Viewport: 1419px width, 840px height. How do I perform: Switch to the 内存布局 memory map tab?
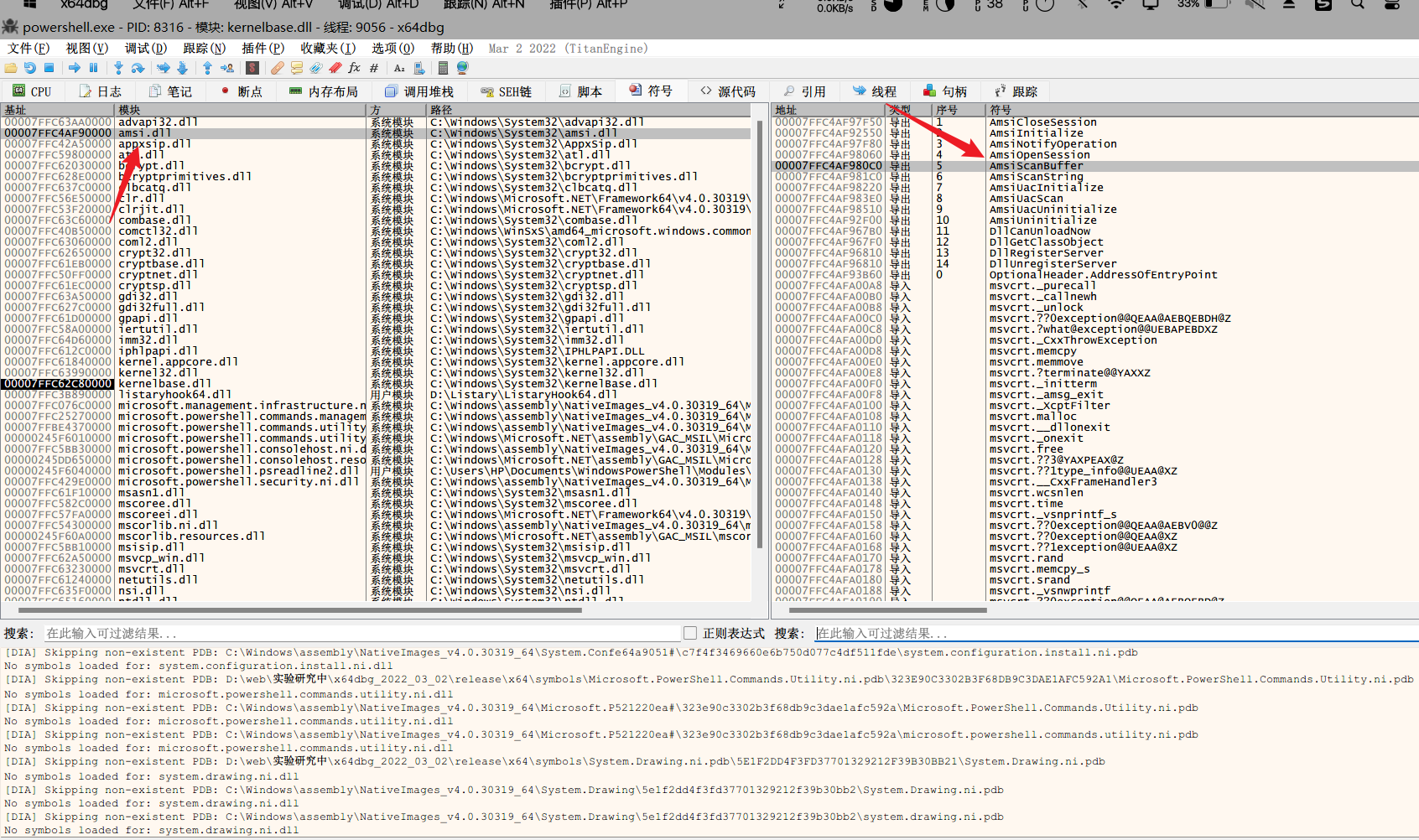[323, 91]
